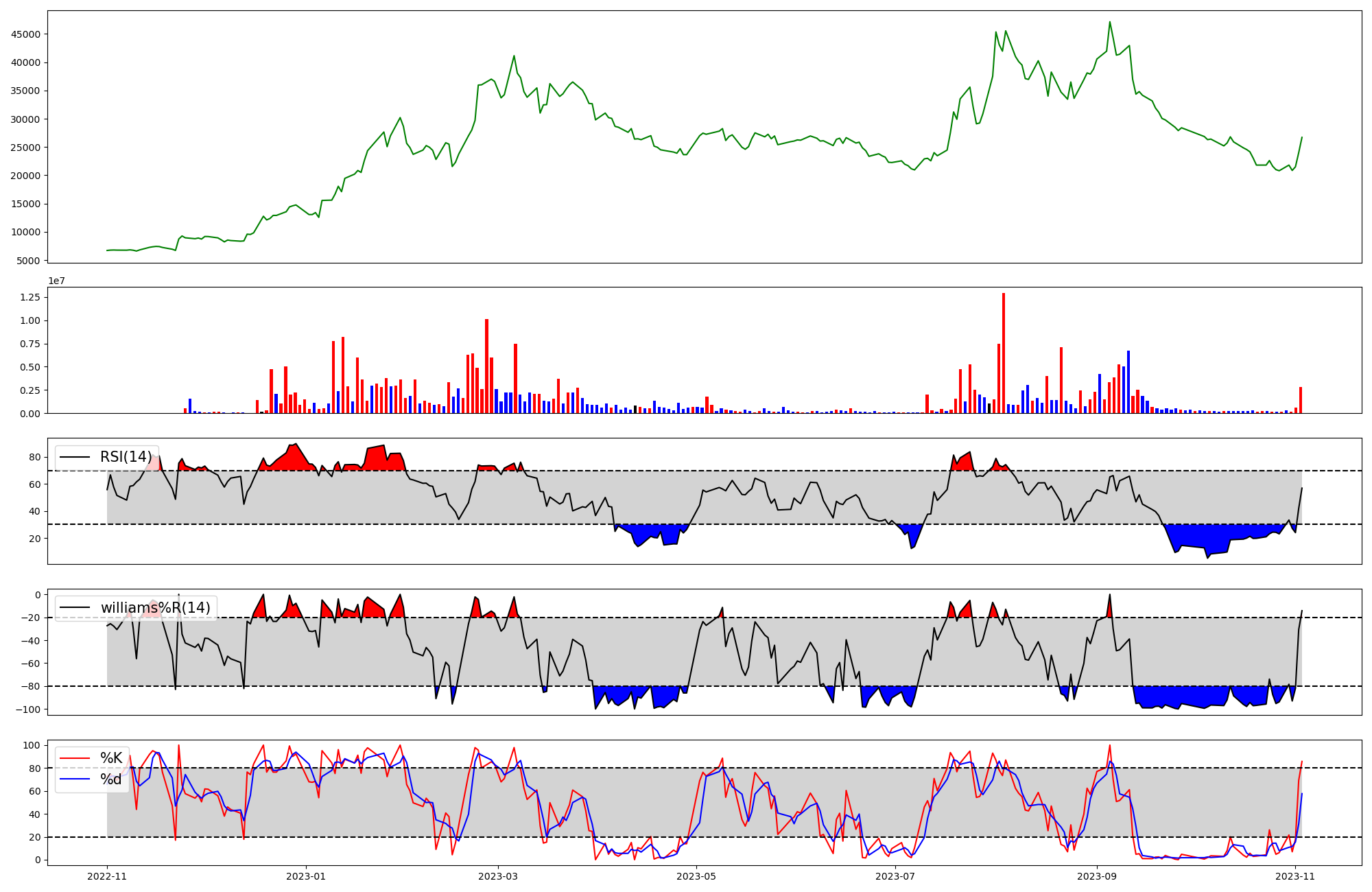This screenshot has width=1372, height=892.
Task: Click the 2023-11 x-axis tick label
Action: pyautogui.click(x=1294, y=876)
